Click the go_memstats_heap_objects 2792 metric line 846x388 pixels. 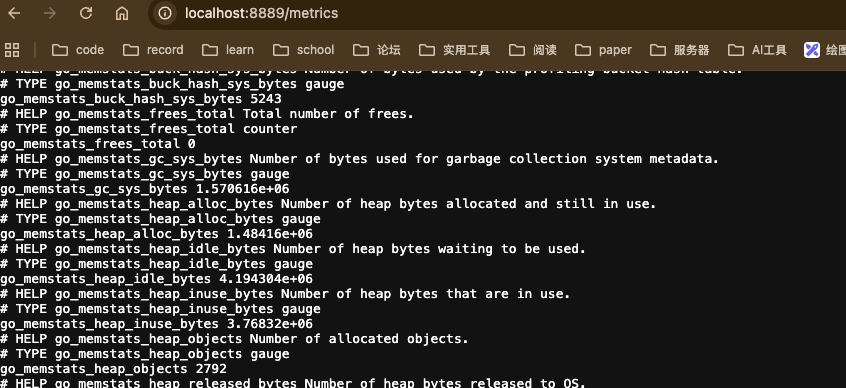coord(113,369)
